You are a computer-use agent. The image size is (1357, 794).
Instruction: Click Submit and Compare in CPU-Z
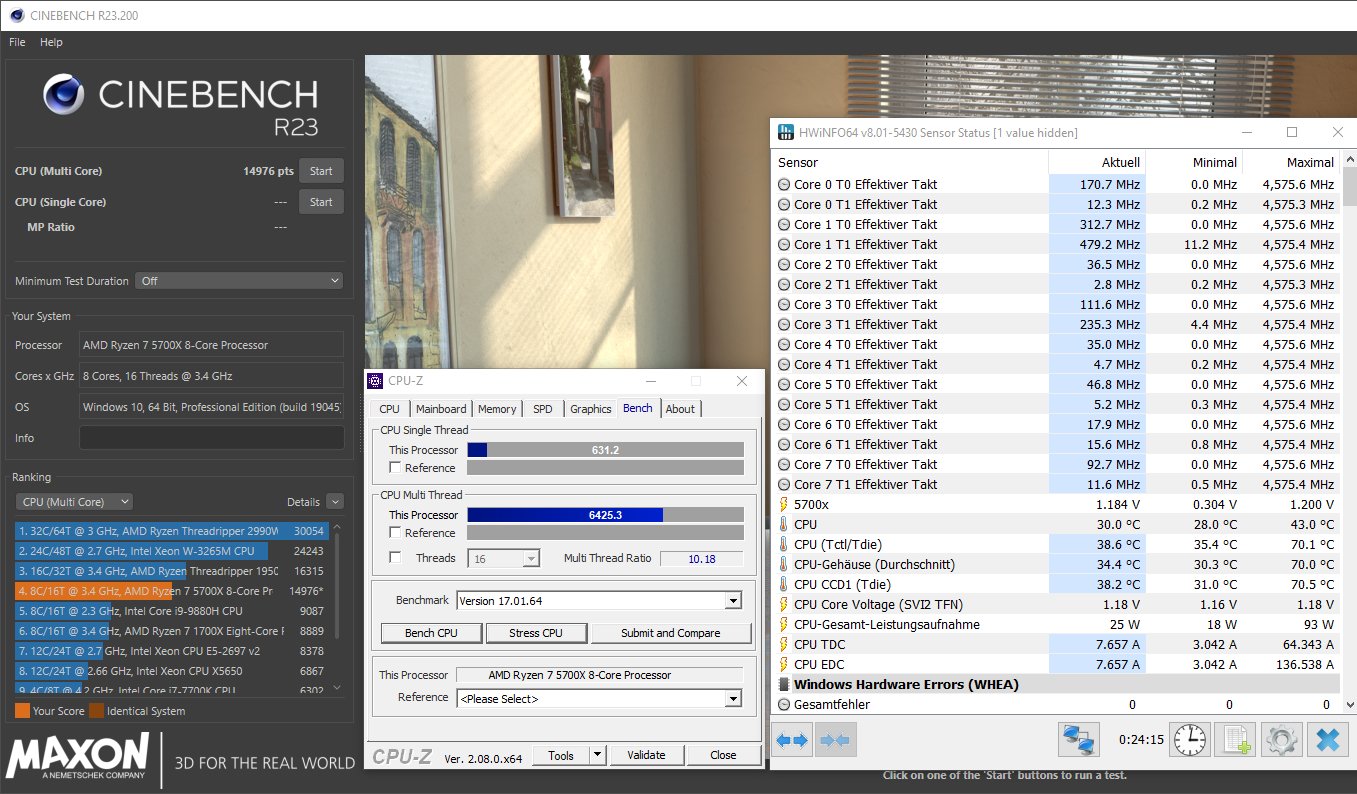(671, 633)
